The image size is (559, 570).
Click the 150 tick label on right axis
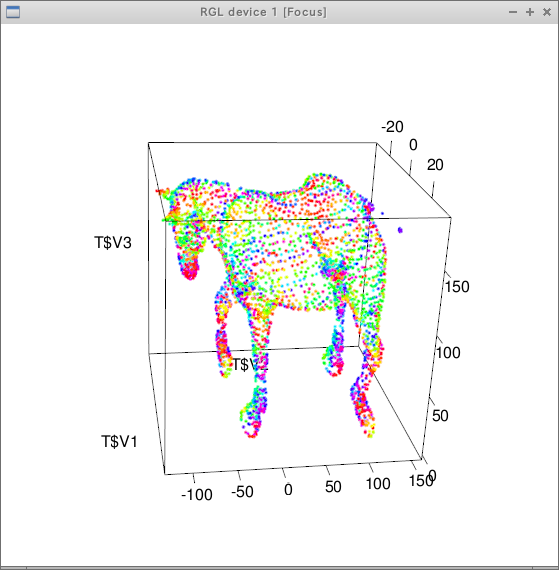tap(457, 287)
